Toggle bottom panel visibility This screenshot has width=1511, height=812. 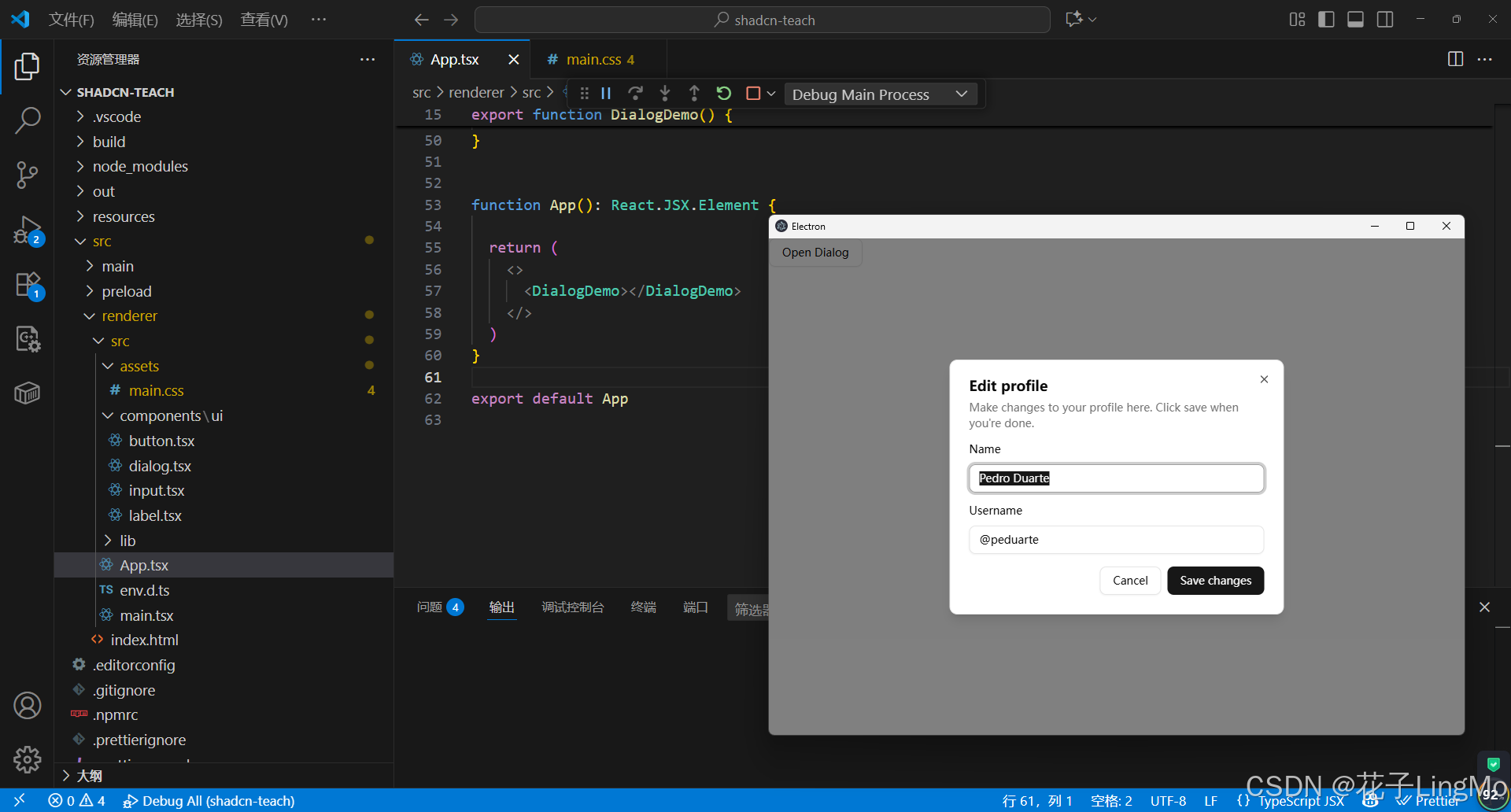pos(1355,20)
